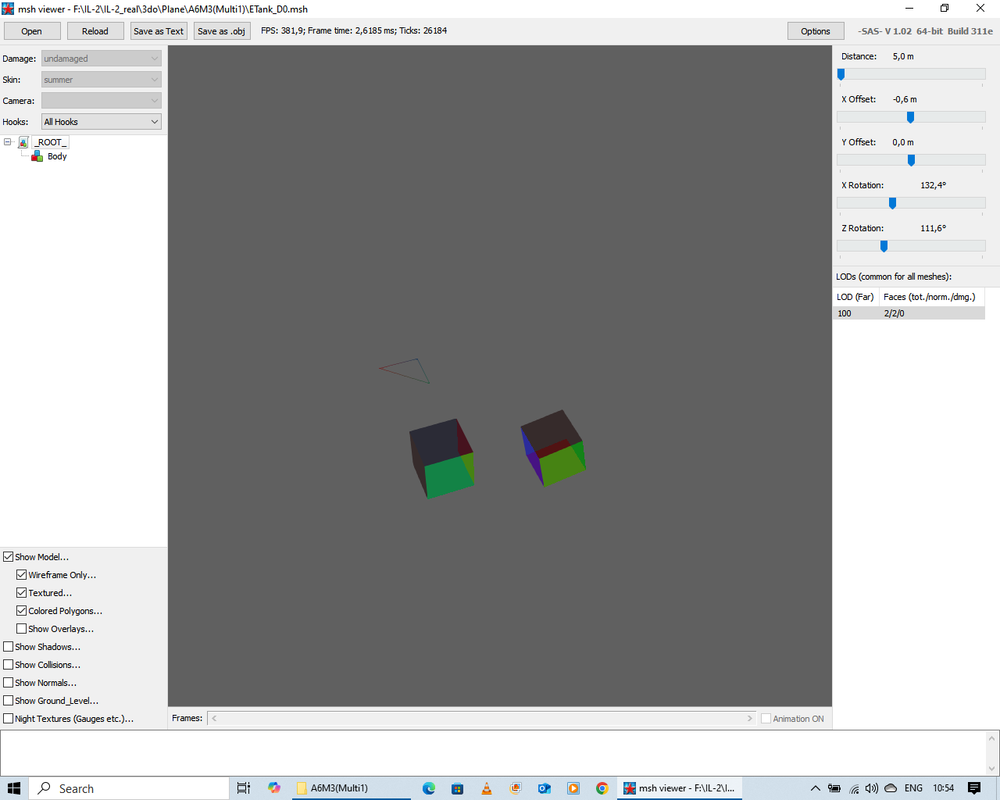Open the Options dialog
The height and width of the screenshot is (800, 1000).
pyautogui.click(x=816, y=31)
